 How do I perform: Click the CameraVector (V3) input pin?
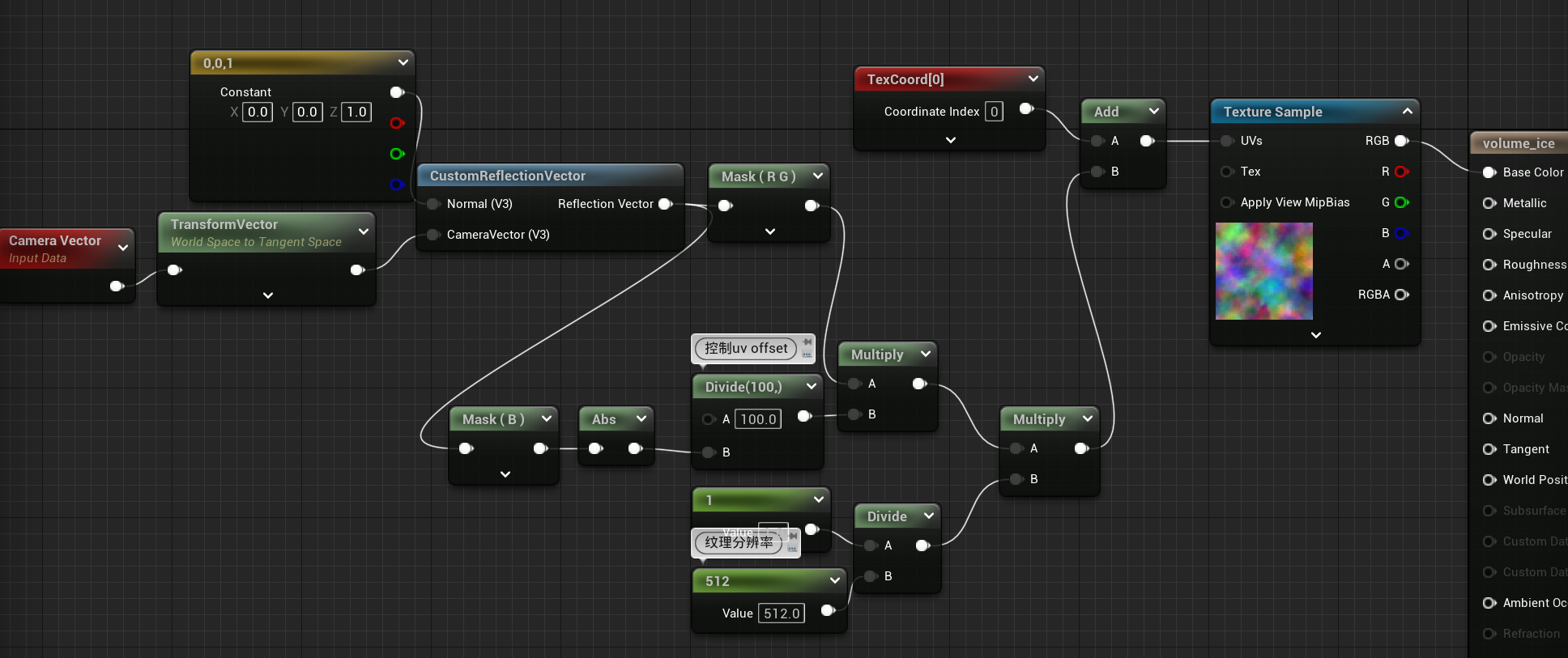click(x=433, y=235)
